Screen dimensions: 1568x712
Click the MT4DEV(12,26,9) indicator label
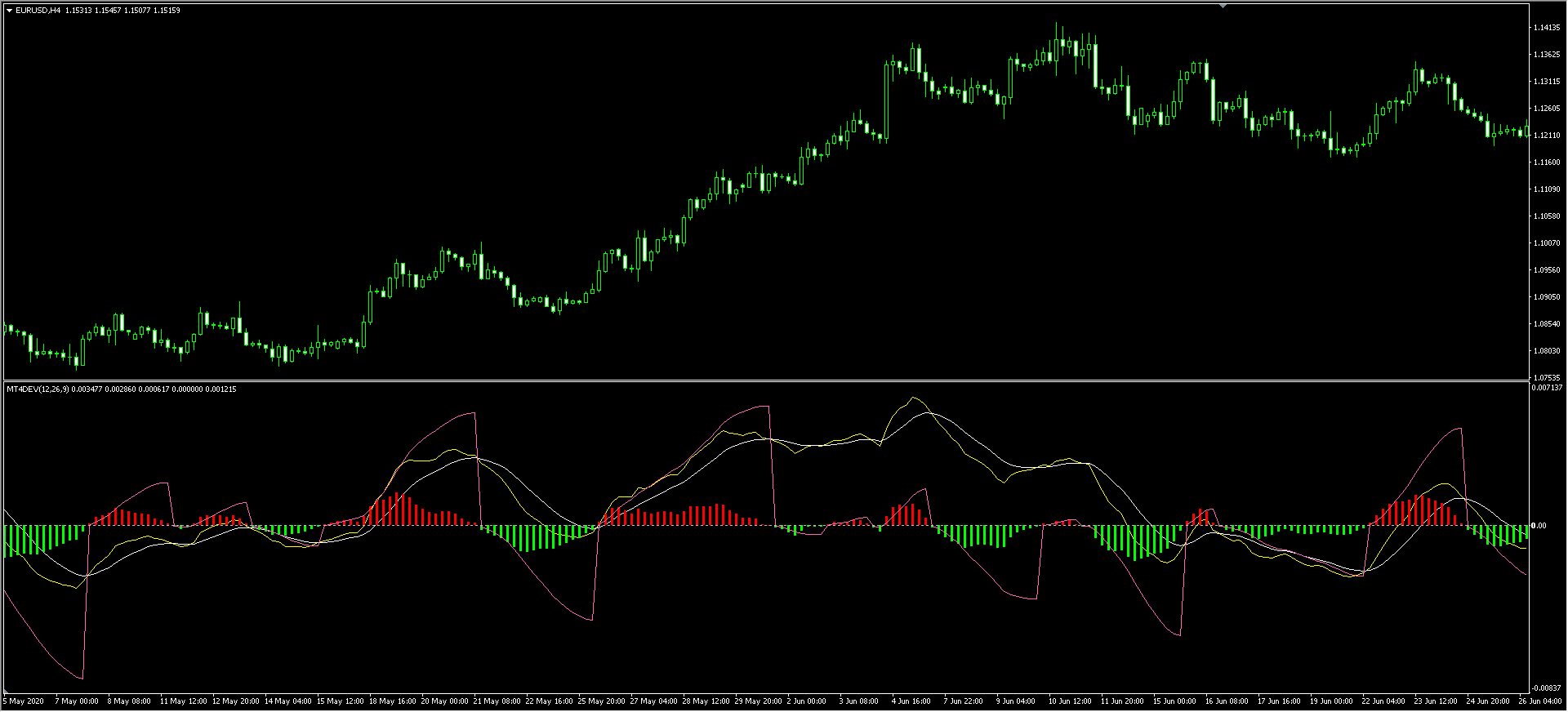(38, 389)
